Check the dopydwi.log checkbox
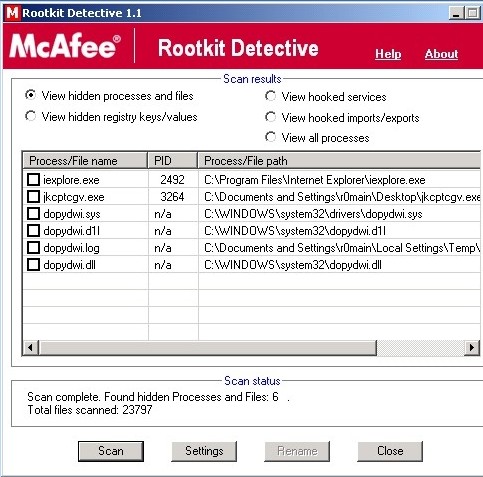Image resolution: width=483 pixels, height=477 pixels. 33,248
